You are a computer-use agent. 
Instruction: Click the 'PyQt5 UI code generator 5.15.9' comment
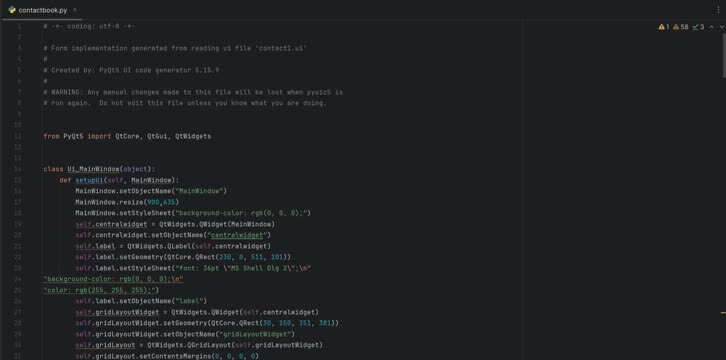131,70
